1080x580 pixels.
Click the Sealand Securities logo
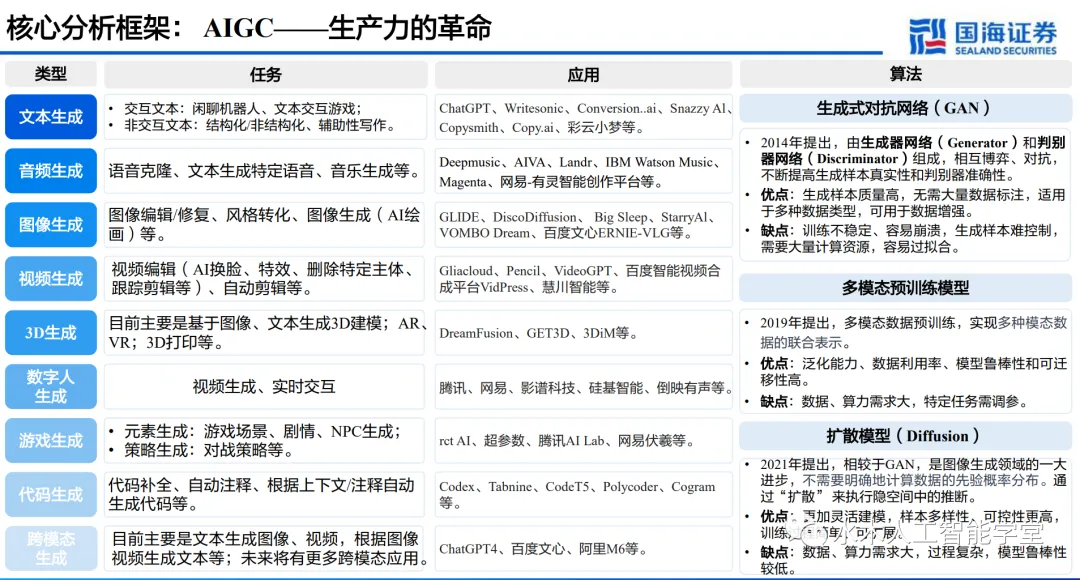tap(982, 37)
